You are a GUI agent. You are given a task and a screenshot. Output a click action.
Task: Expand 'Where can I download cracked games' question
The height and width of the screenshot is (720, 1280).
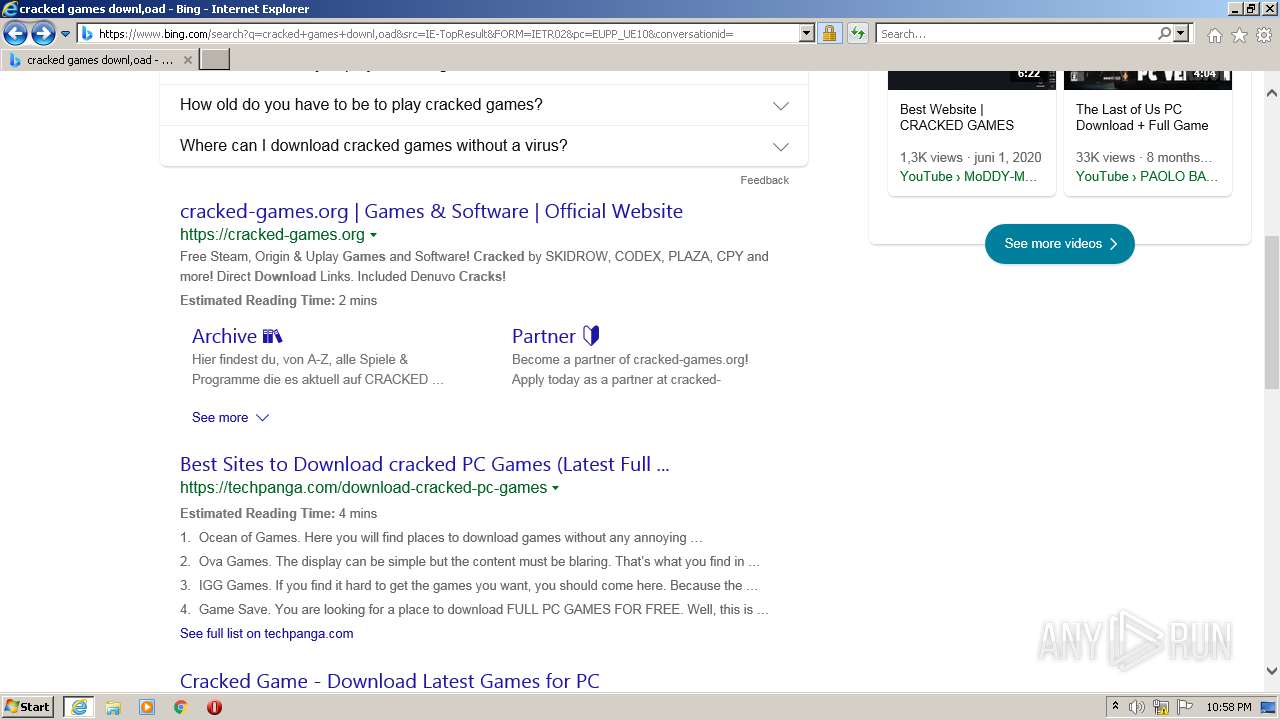[484, 146]
